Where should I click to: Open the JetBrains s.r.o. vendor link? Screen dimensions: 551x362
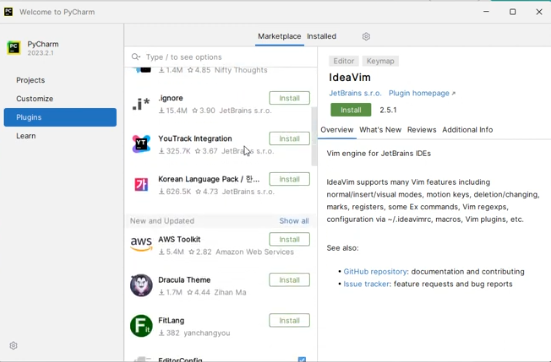(355, 93)
